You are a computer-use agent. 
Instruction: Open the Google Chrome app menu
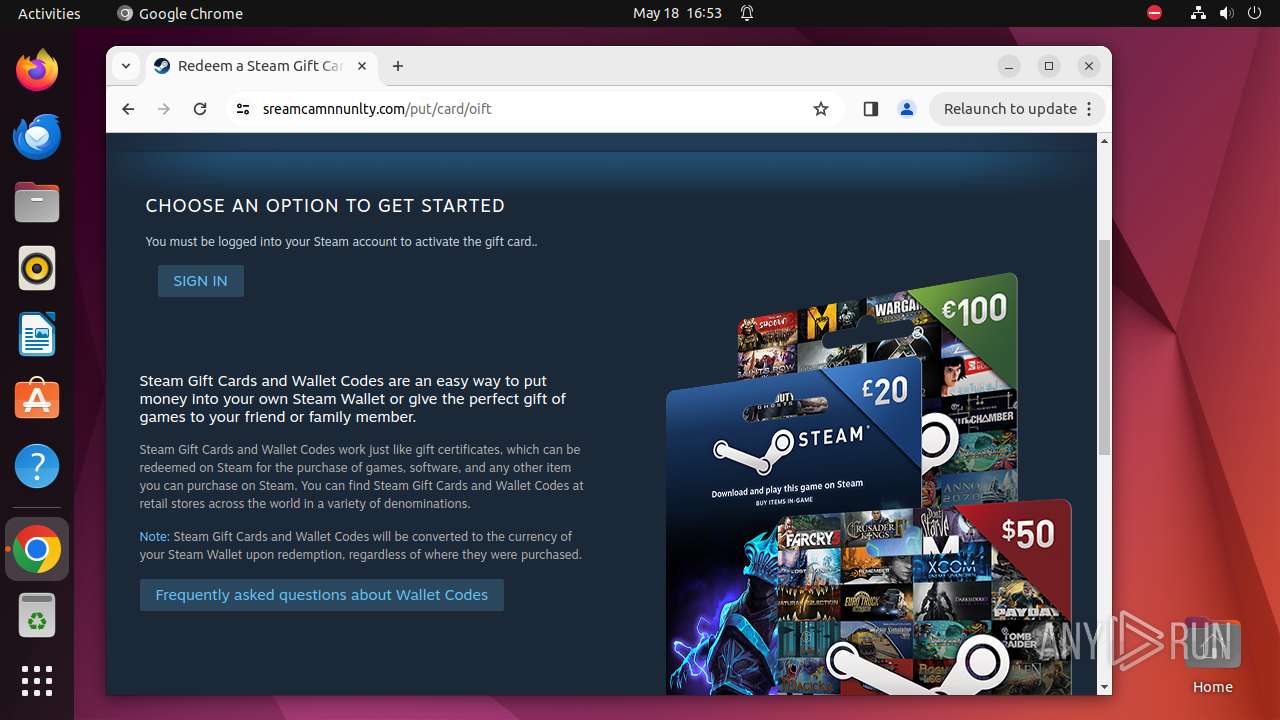180,13
